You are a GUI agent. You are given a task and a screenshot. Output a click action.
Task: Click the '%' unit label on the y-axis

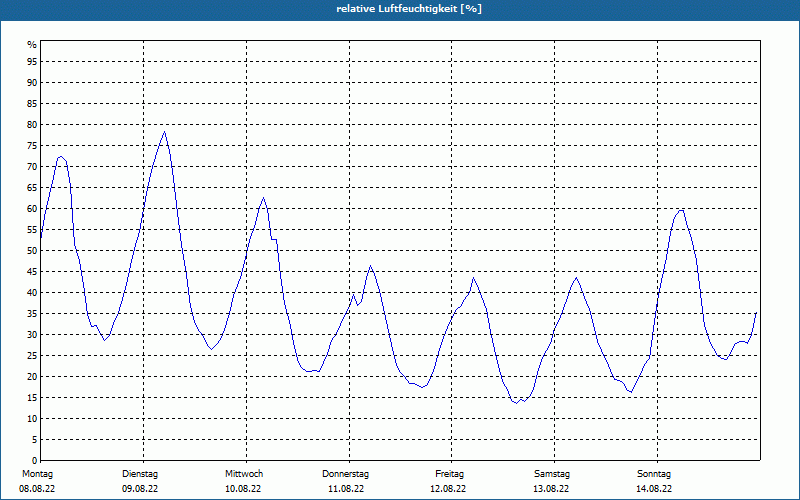(x=32, y=45)
